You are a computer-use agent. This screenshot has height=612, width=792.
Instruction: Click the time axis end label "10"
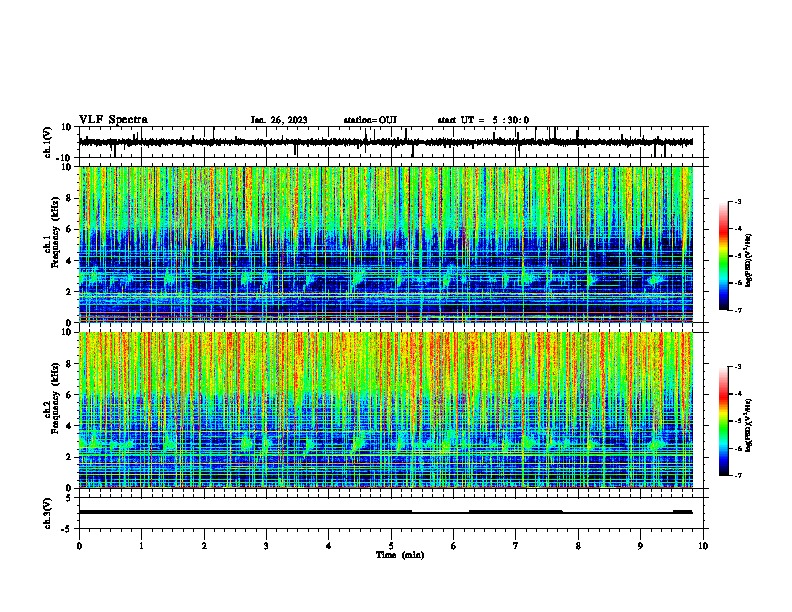point(703,546)
